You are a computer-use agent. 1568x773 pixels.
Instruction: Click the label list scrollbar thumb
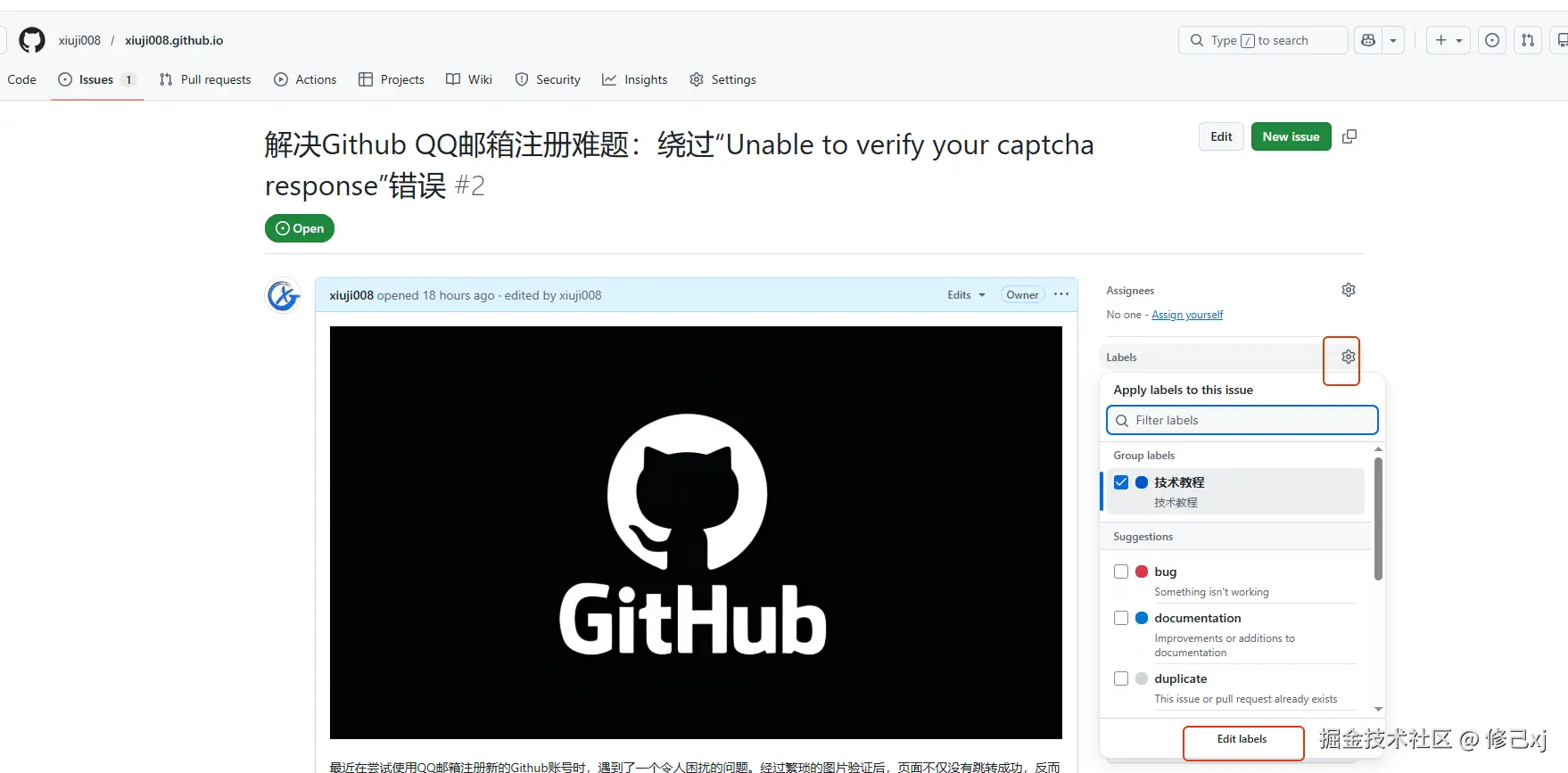1378,519
